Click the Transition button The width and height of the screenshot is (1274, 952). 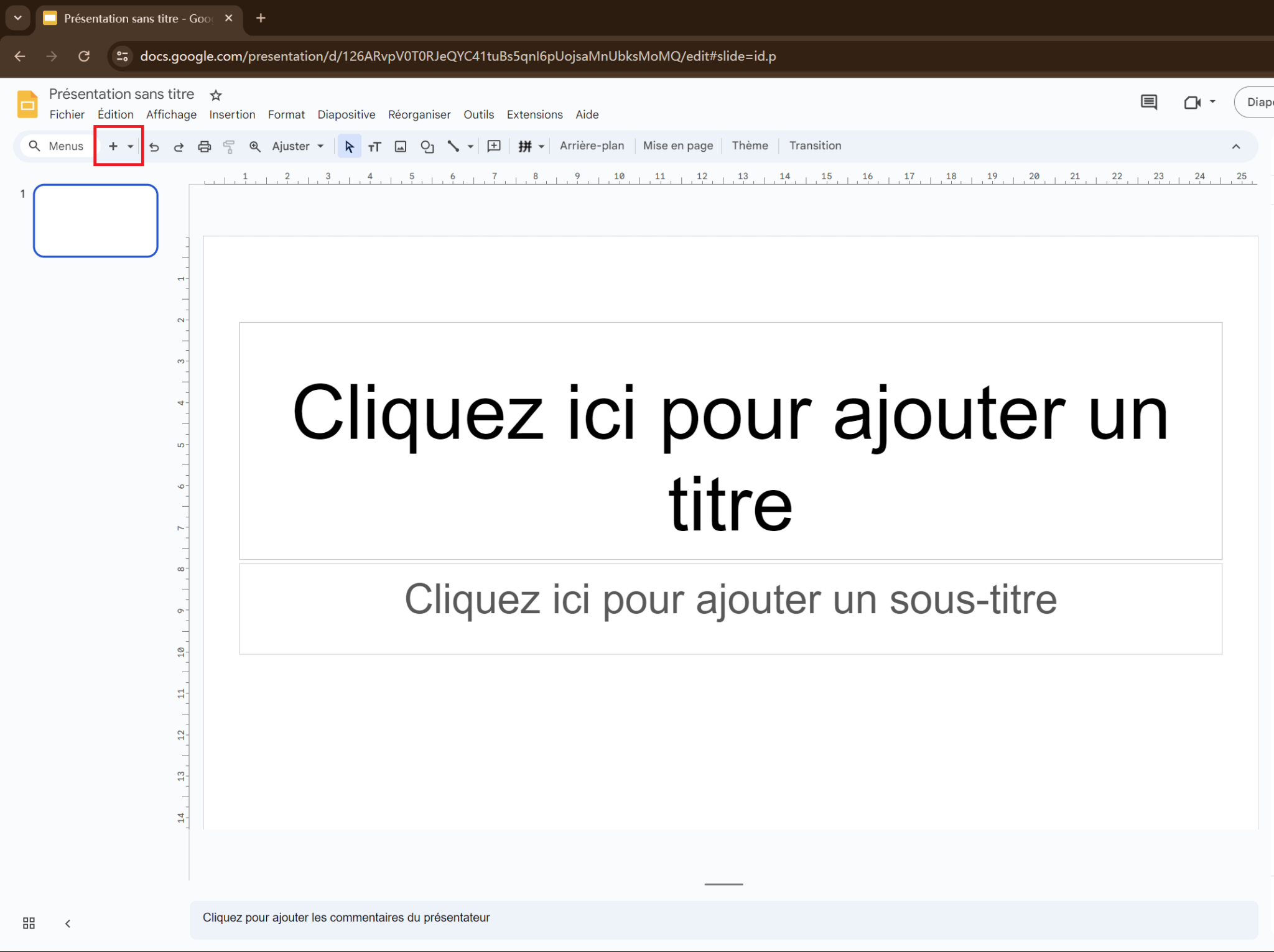tap(814, 146)
